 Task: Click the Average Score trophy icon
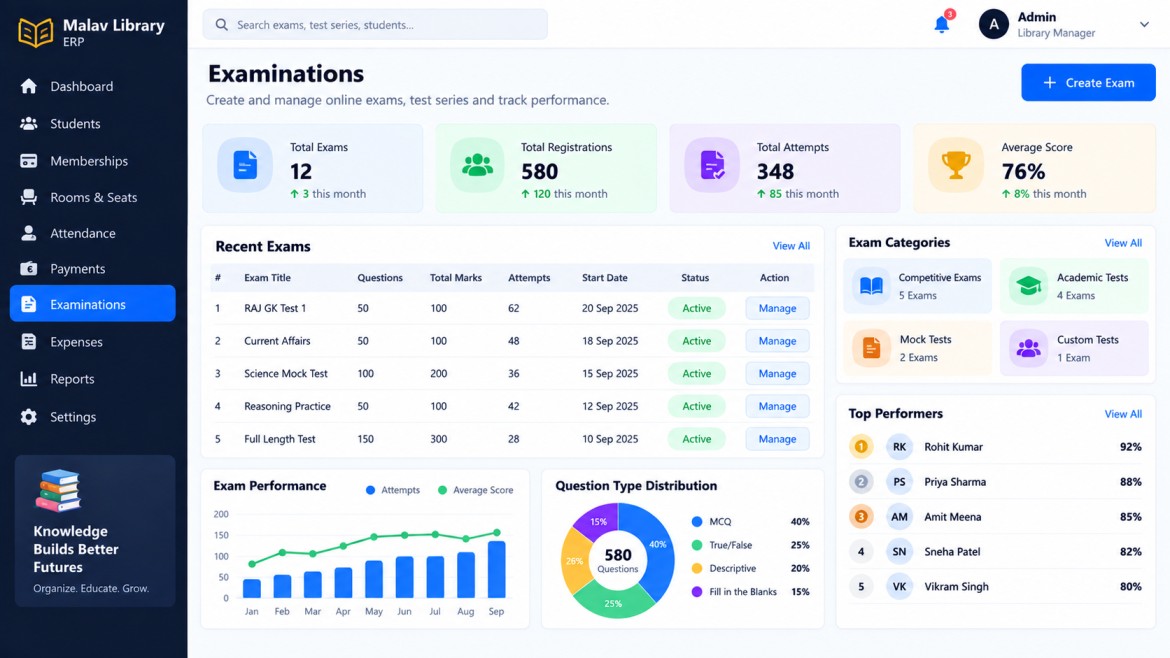click(x=956, y=165)
